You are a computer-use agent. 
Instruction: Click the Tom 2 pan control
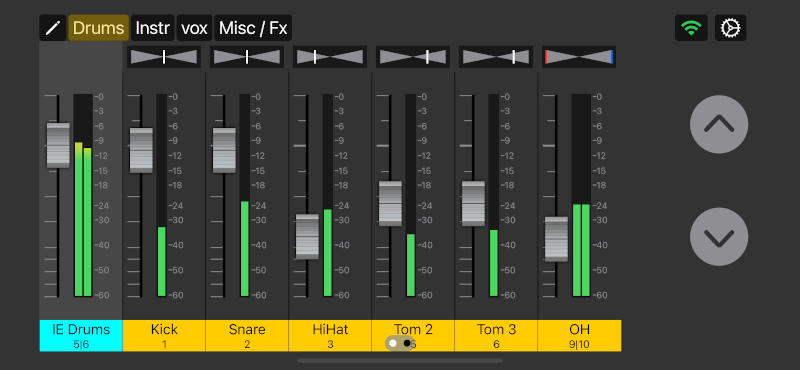(x=413, y=57)
